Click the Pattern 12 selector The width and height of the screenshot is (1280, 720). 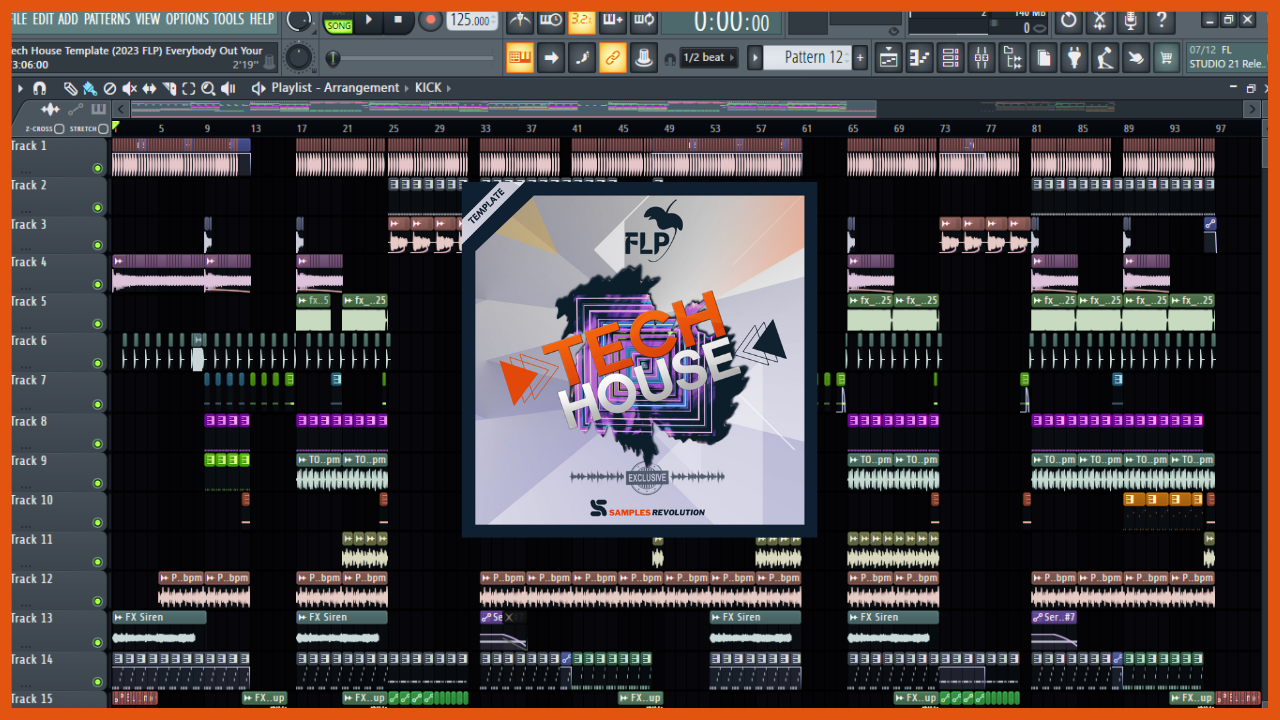click(x=806, y=58)
